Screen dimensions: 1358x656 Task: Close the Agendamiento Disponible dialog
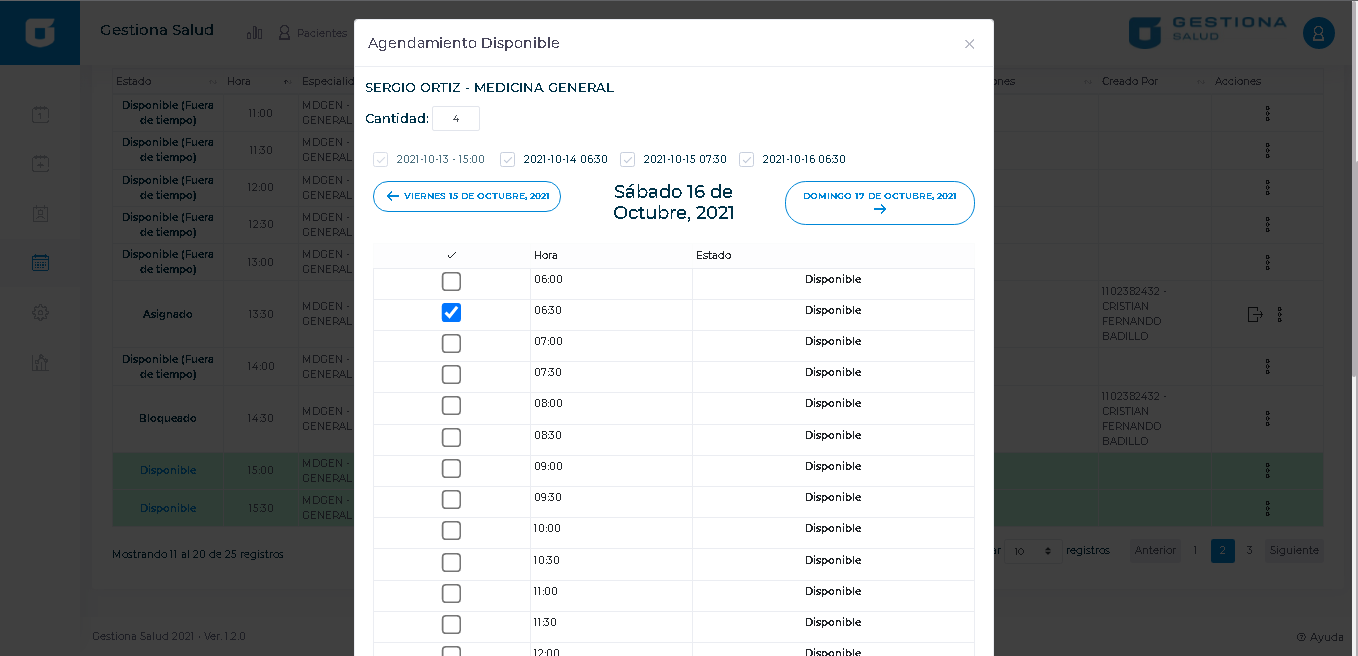969,44
